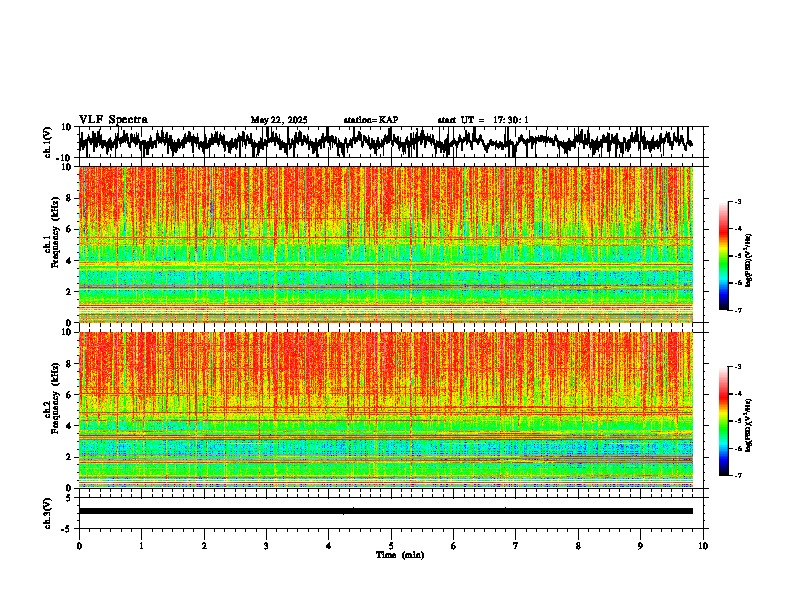Screen dimensions: 792x612
Task: Click the color bar beside the ch.2 spectrogram
Action: [x=723, y=421]
